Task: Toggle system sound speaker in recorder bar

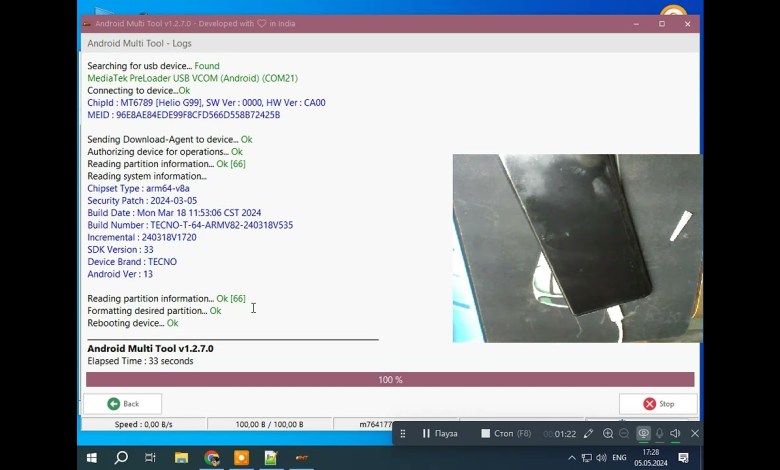Action: (675, 434)
